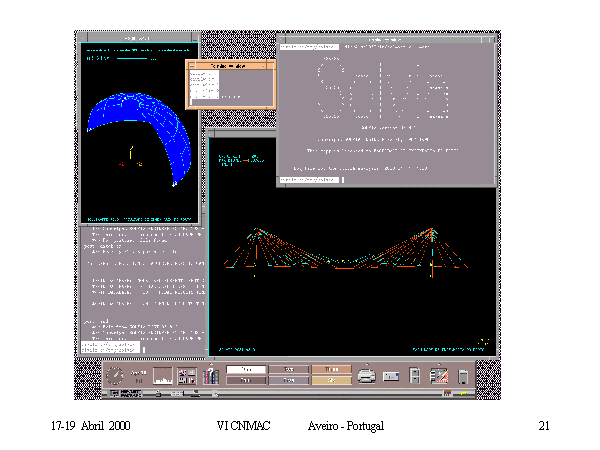Switch to the top-middle gray workspace button

289,369
